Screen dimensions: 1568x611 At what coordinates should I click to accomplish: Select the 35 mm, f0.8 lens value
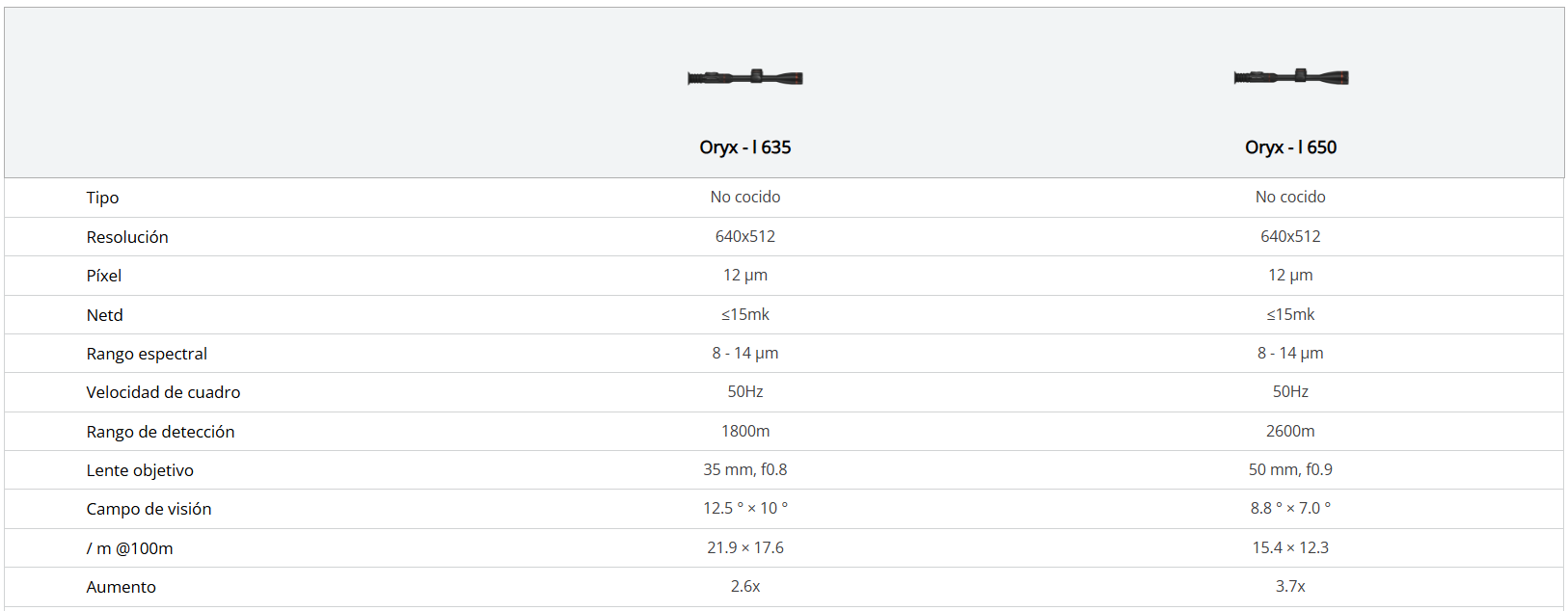coord(745,469)
